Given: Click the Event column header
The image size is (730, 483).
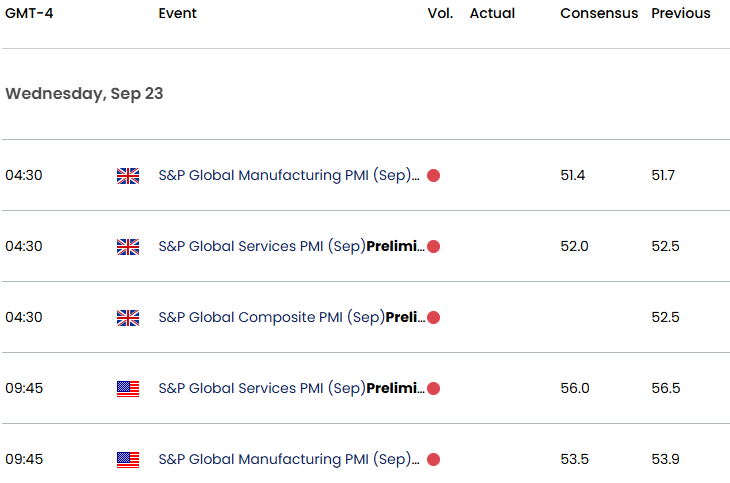Looking at the screenshot, I should click(177, 13).
